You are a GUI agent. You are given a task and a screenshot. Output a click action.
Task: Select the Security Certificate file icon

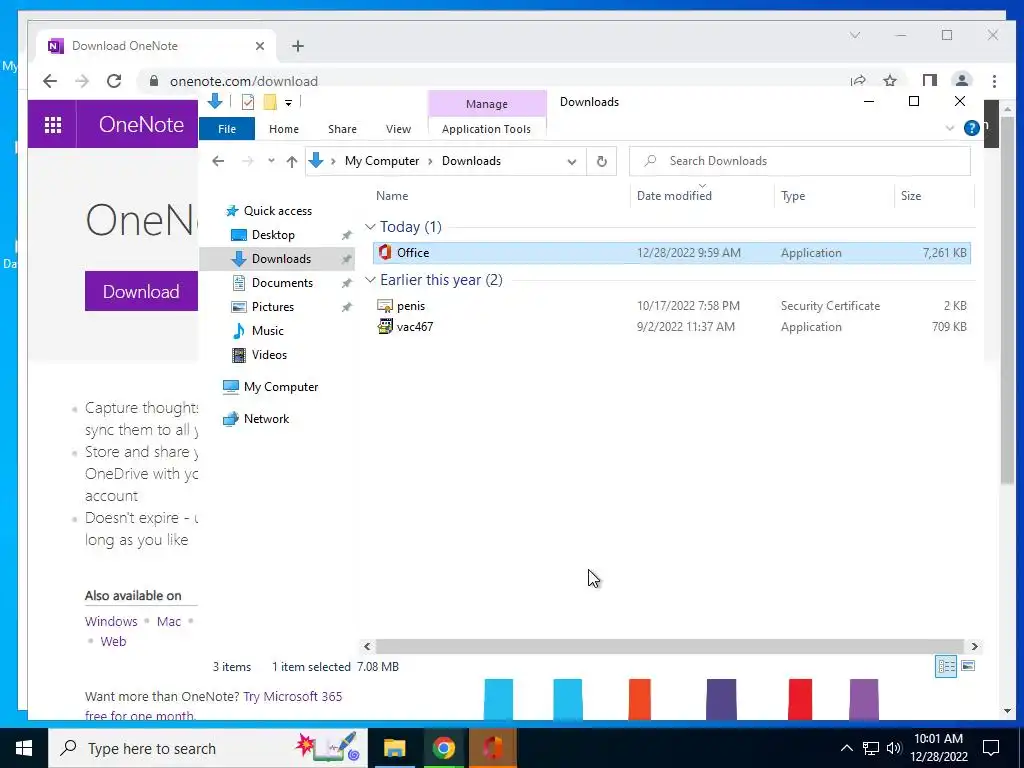[x=385, y=306]
